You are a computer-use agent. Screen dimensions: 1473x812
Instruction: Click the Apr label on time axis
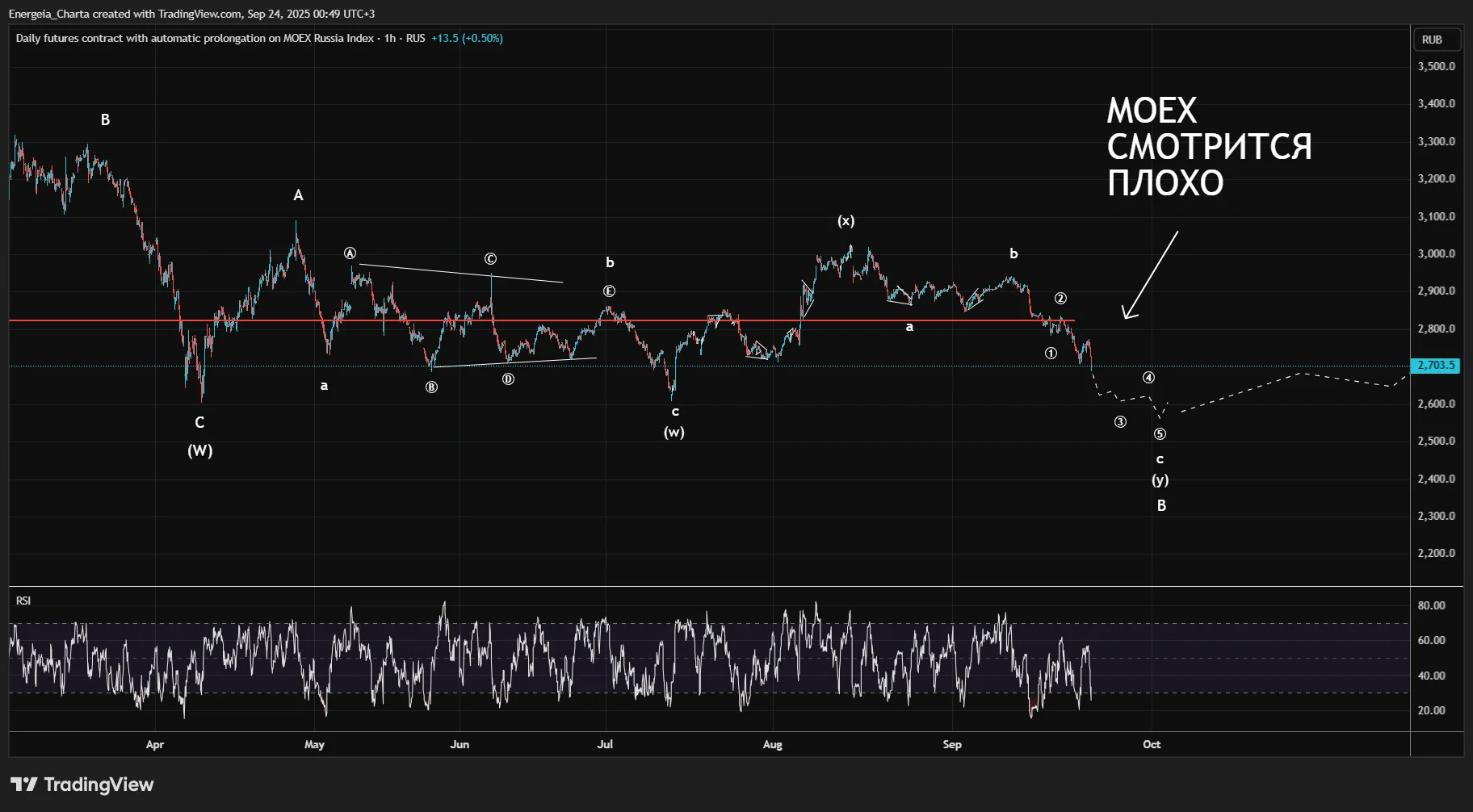(x=155, y=744)
